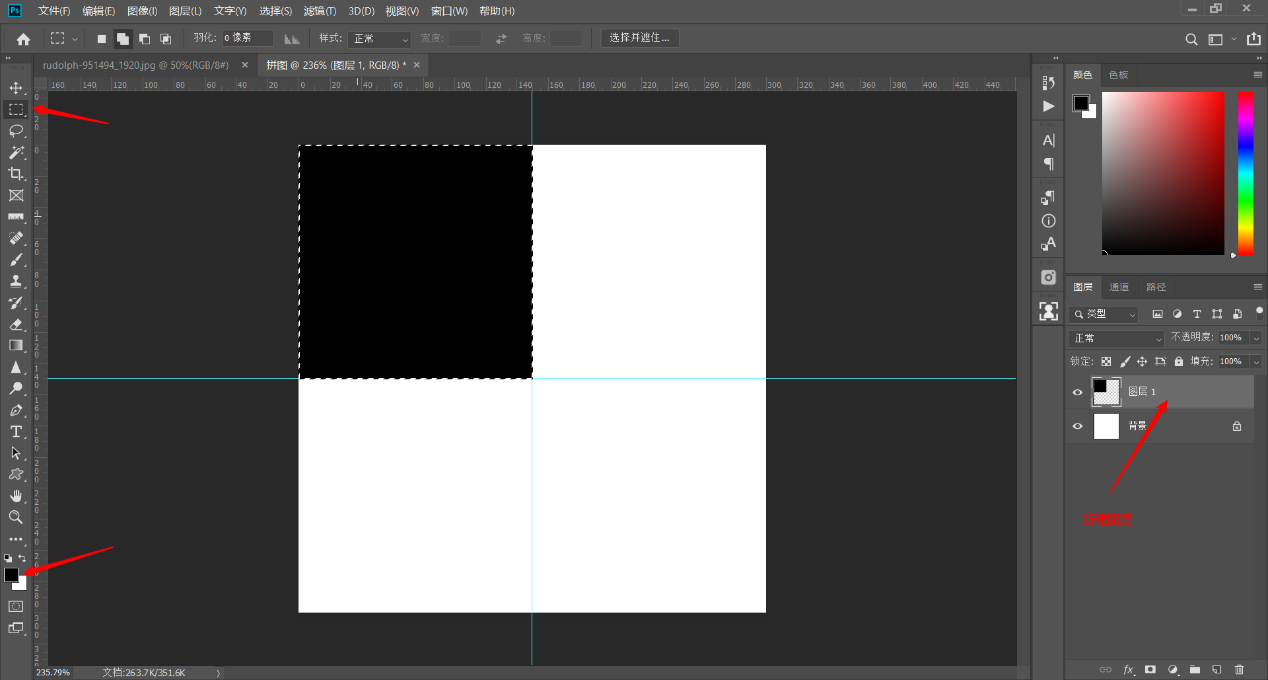Hide the 背景 layer
1268x680 pixels.
pos(1077,426)
